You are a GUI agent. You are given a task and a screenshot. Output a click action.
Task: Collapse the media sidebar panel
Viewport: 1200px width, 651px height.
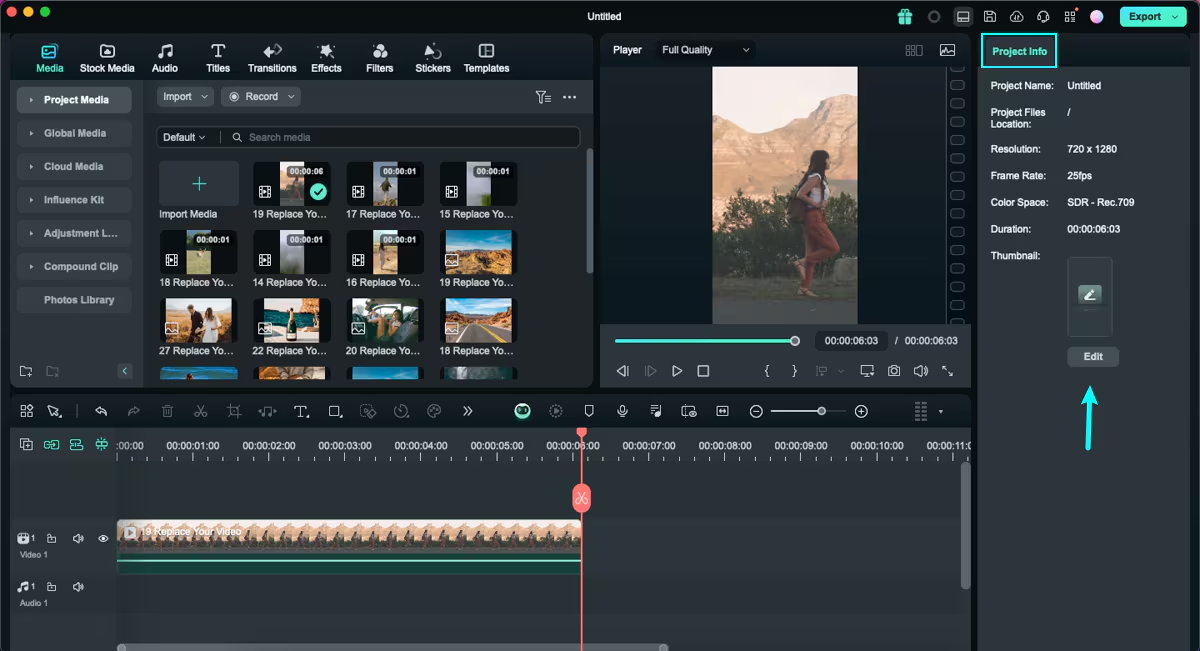point(125,371)
